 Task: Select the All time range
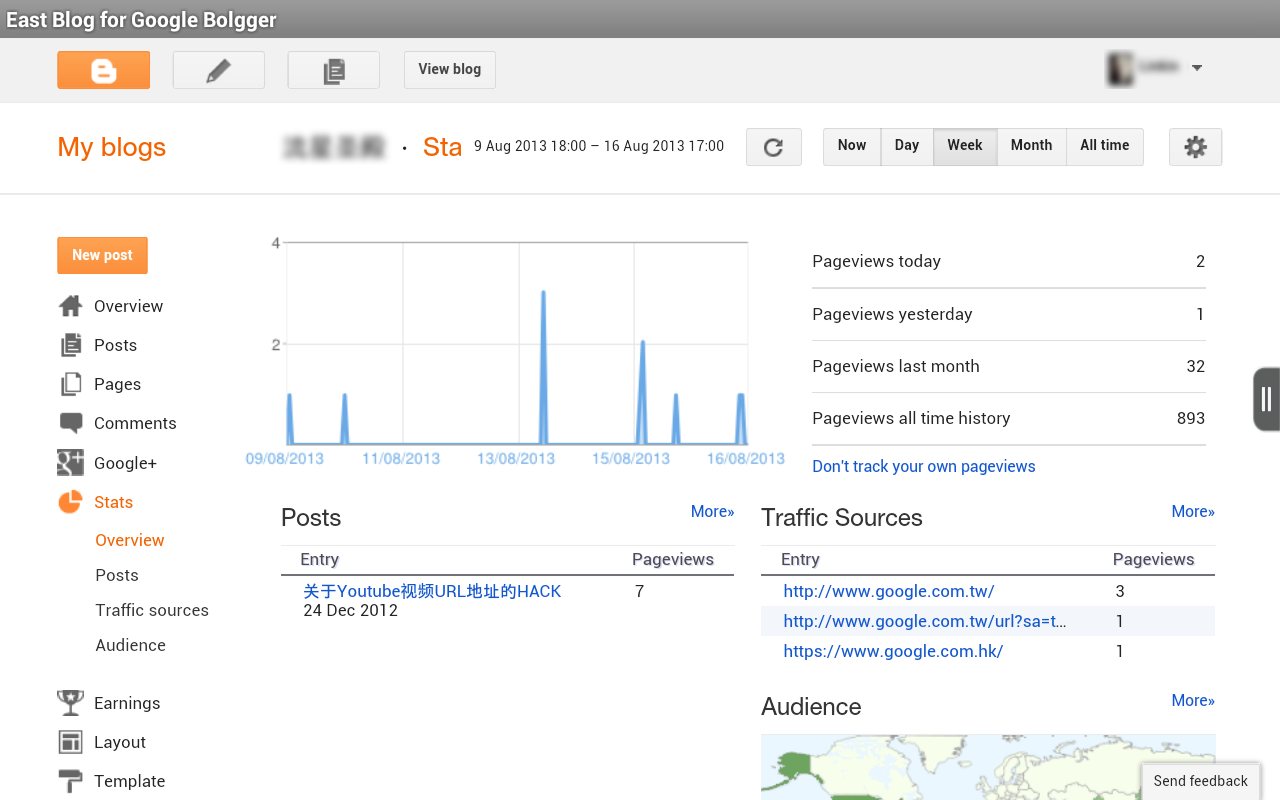(1104, 146)
